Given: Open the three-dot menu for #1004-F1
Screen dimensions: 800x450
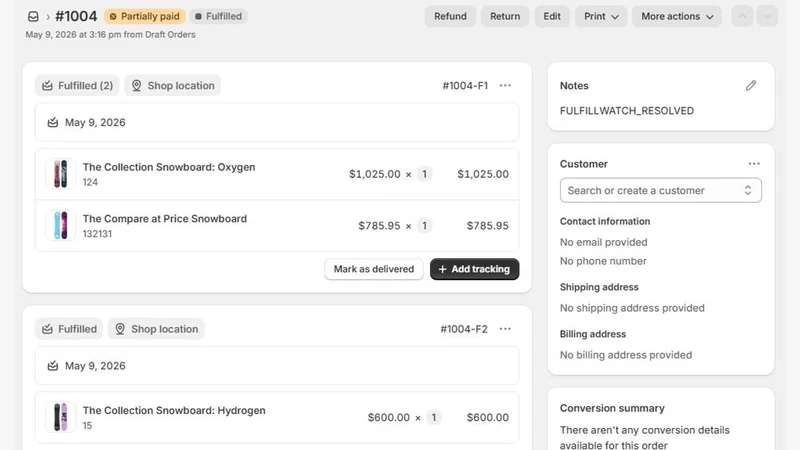Looking at the screenshot, I should (x=505, y=85).
